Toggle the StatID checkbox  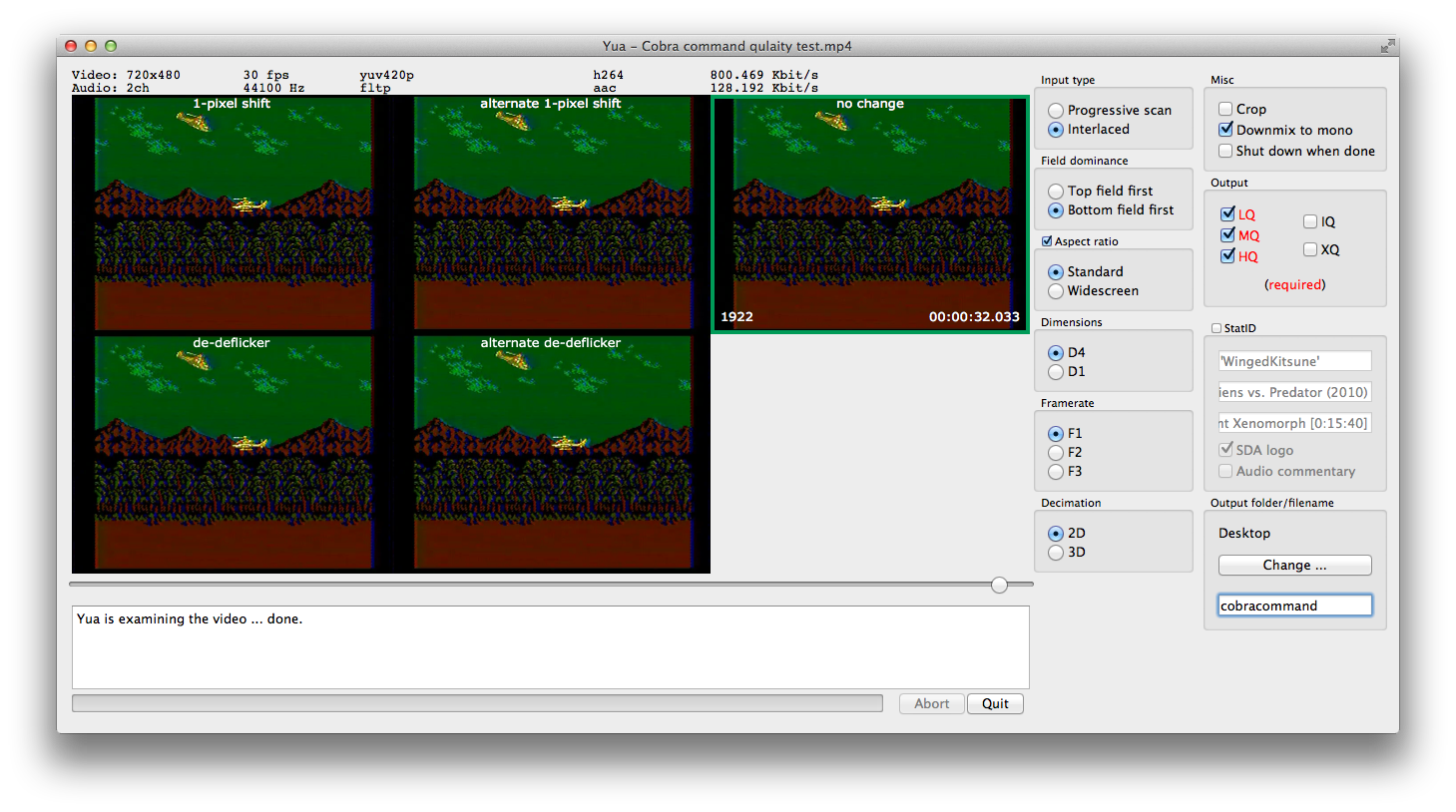[1216, 328]
